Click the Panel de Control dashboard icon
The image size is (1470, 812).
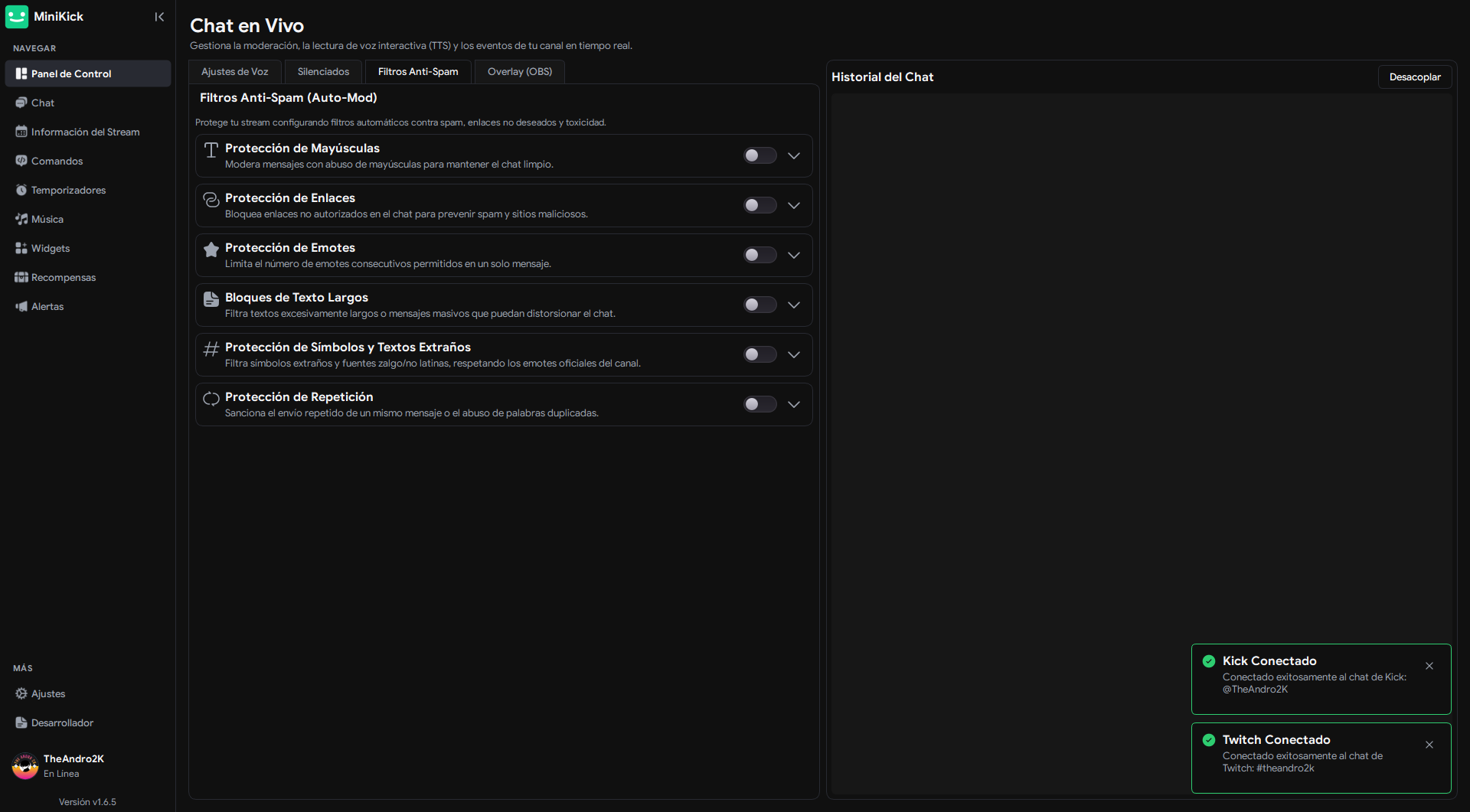(x=21, y=73)
